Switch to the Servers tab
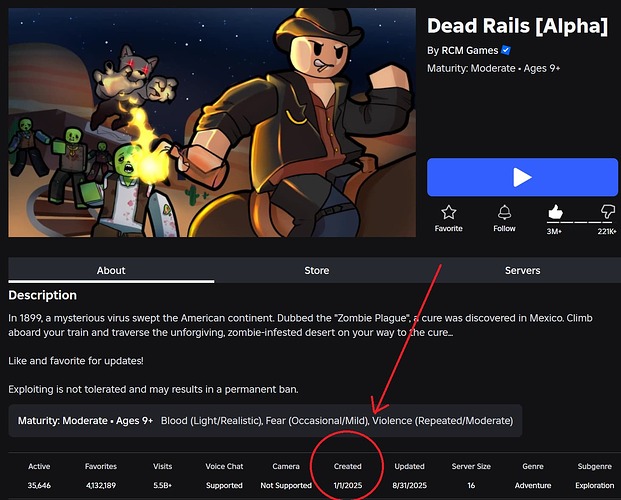 [522, 270]
